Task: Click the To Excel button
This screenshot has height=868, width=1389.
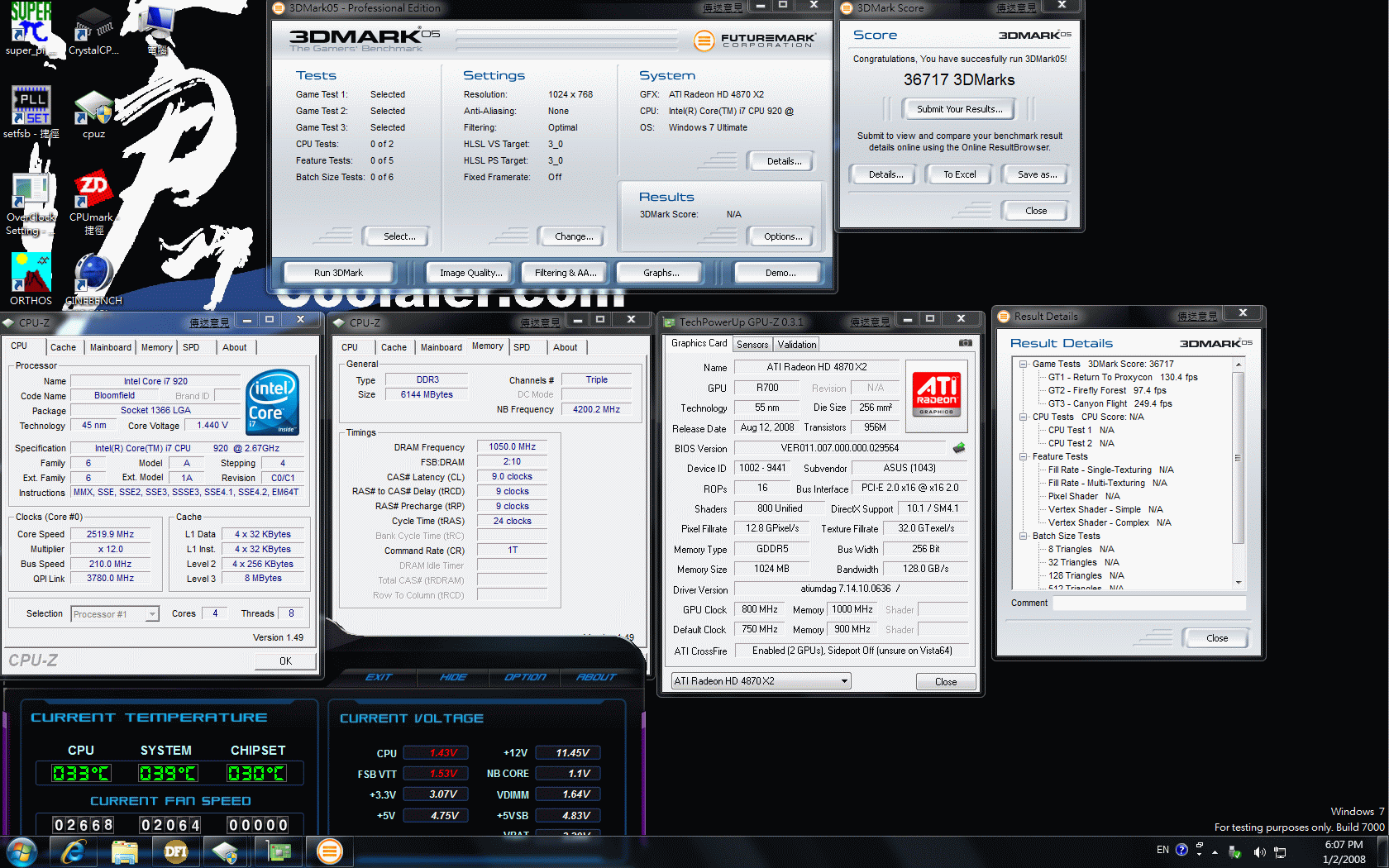Action: pyautogui.click(x=959, y=174)
